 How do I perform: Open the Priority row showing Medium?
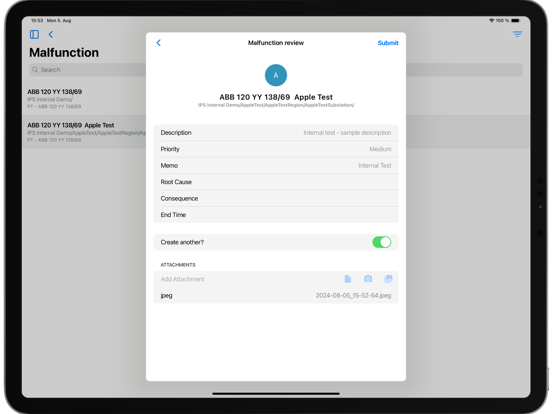[276, 149]
